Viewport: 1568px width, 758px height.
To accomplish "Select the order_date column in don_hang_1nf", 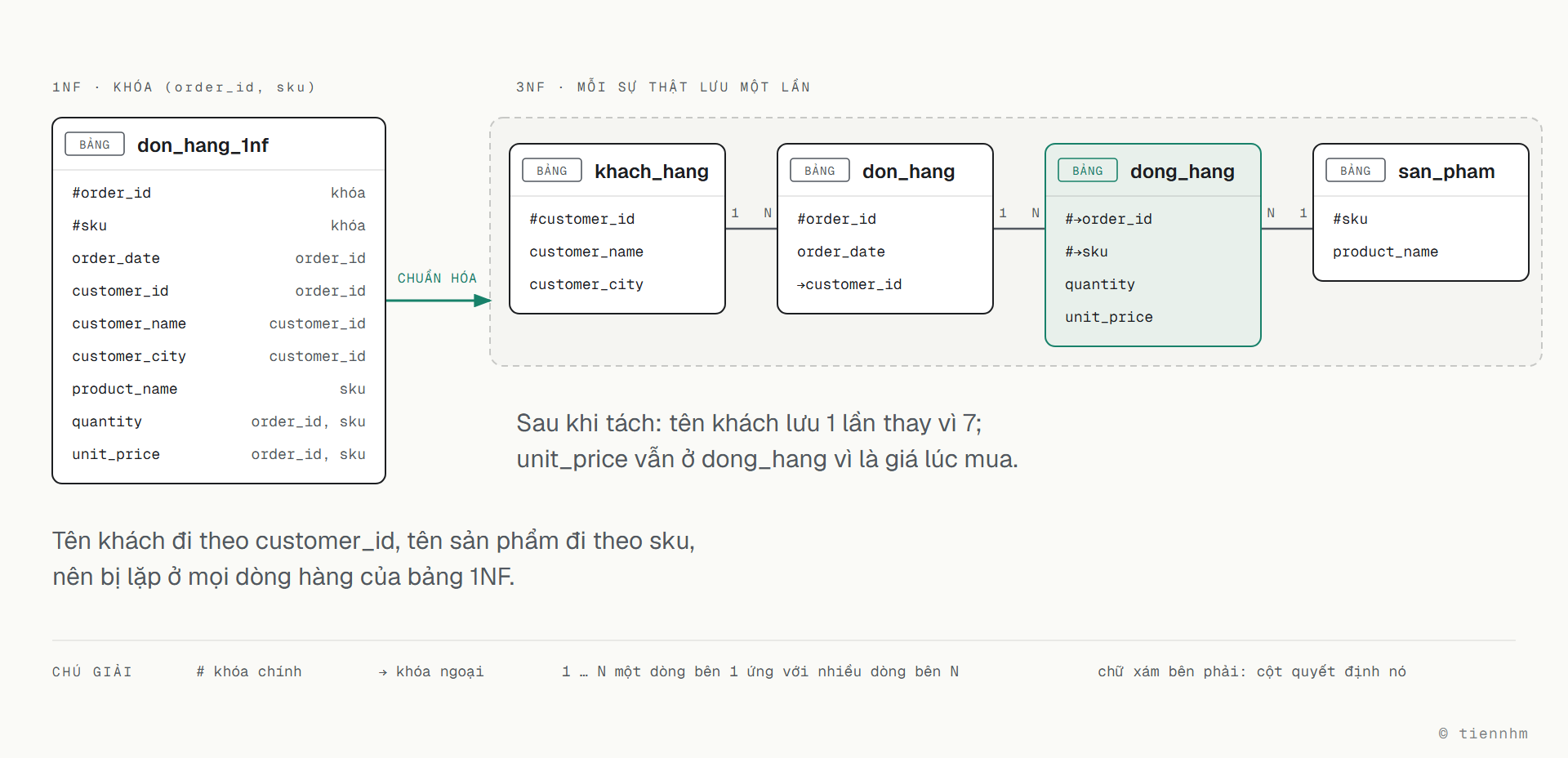I will [219, 258].
